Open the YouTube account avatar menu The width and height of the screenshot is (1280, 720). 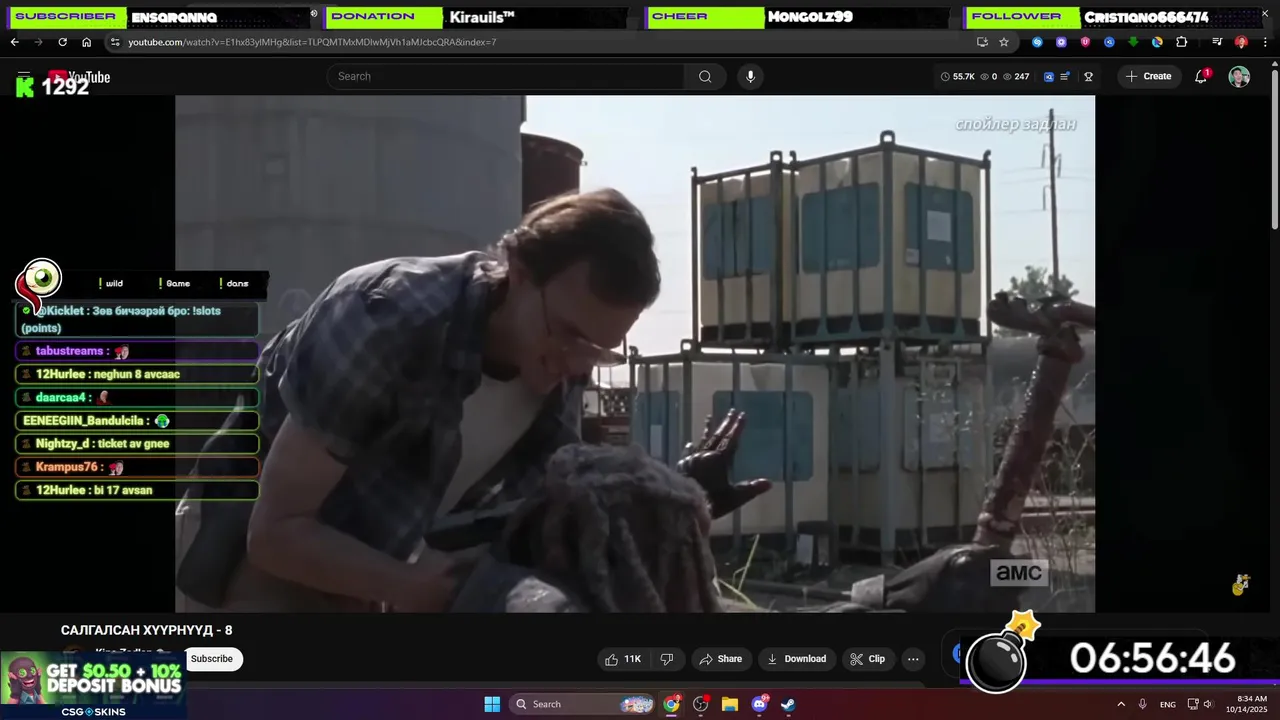(1239, 76)
